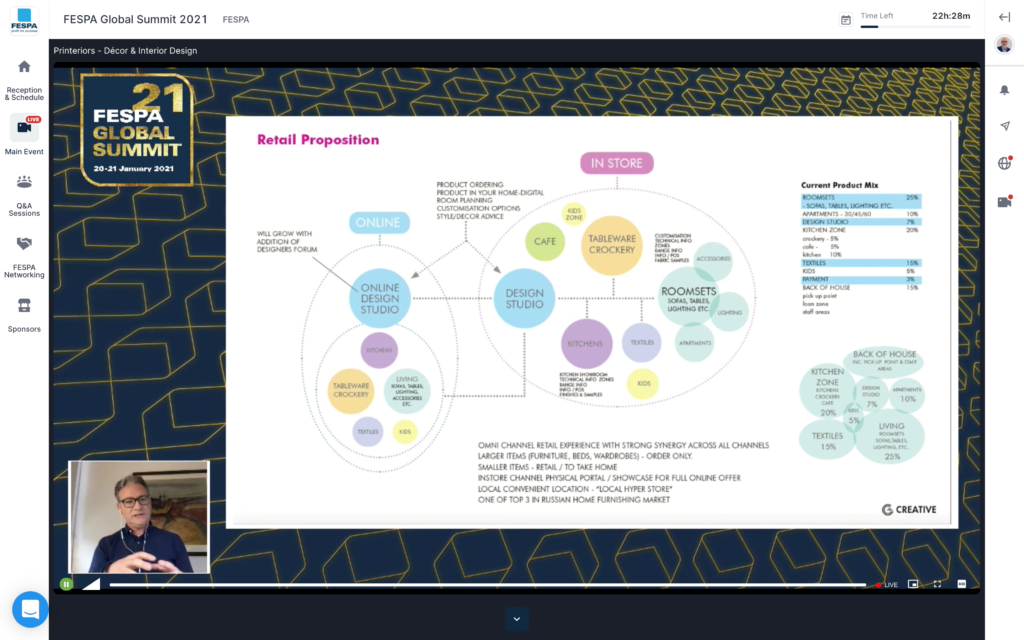Open the video quality settings menu
This screenshot has width=1024, height=640.
click(962, 584)
